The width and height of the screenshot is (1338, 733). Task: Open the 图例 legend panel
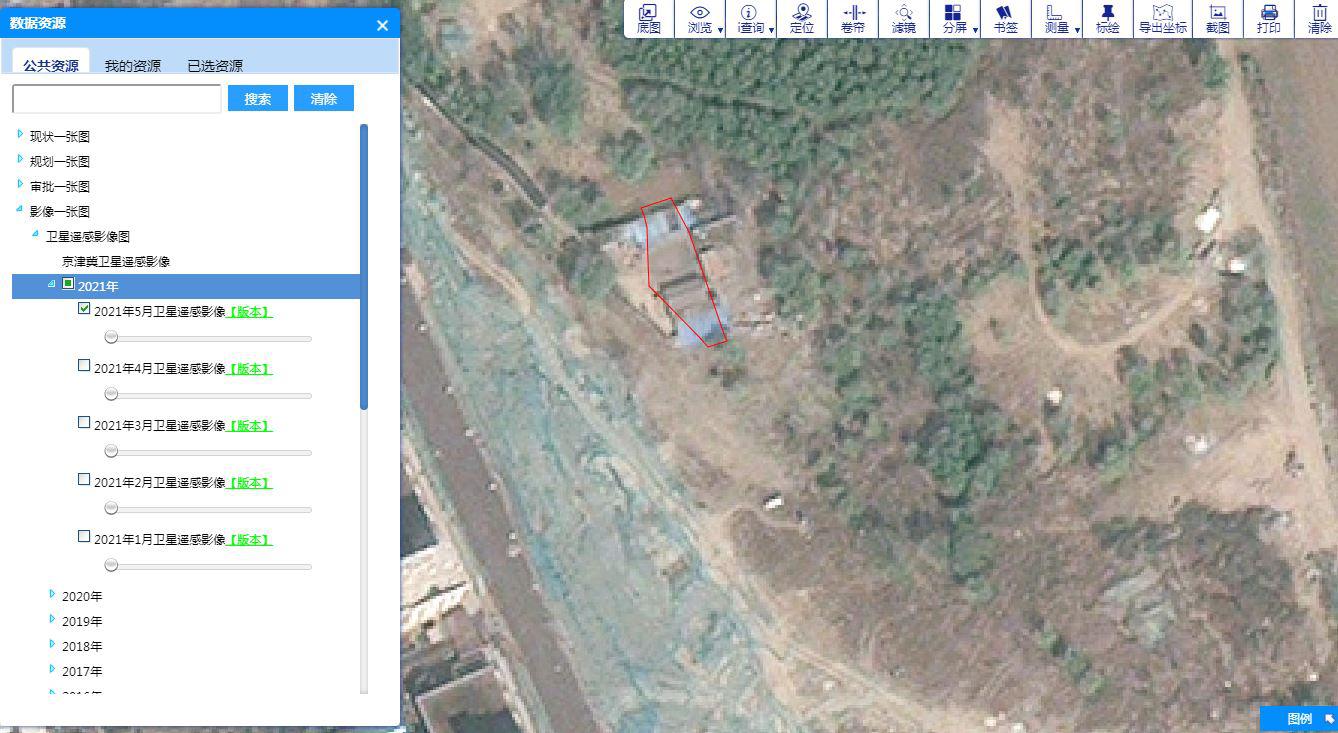click(1299, 718)
